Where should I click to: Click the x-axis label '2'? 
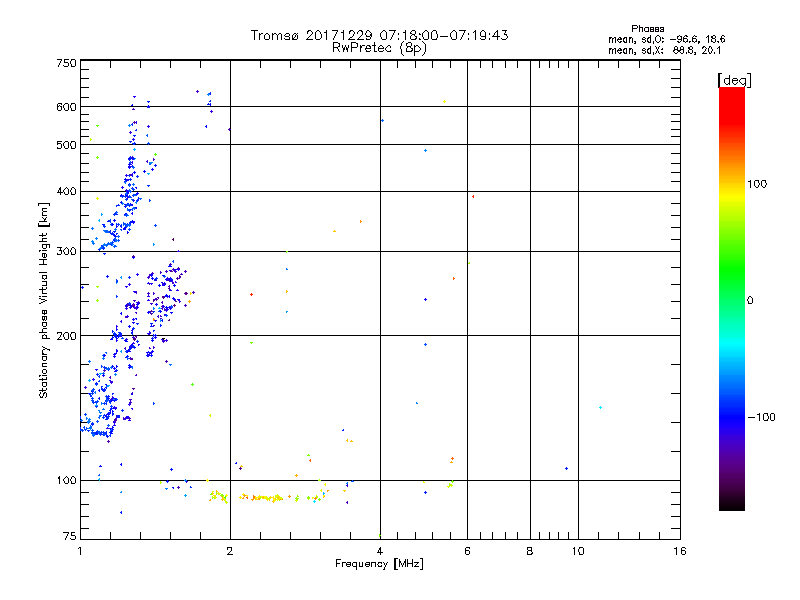coord(230,551)
